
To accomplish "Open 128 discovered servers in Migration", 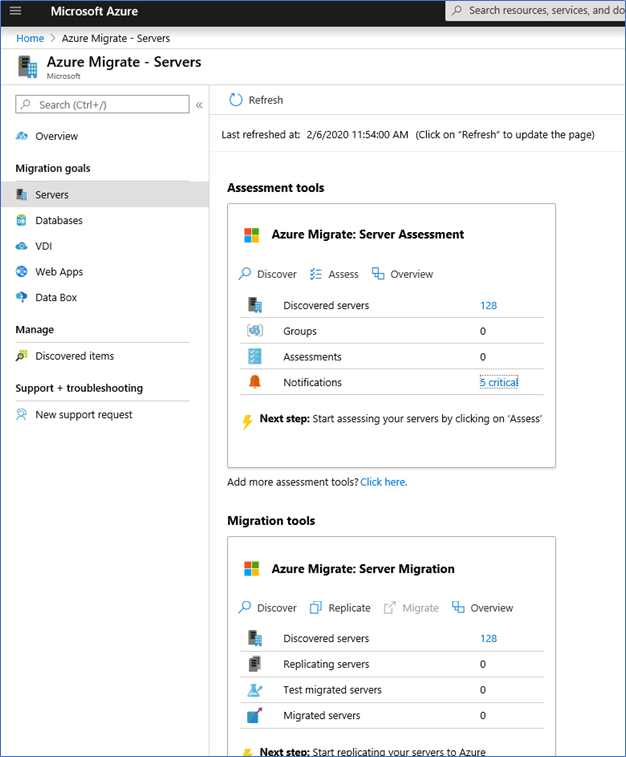I will pyautogui.click(x=488, y=639).
